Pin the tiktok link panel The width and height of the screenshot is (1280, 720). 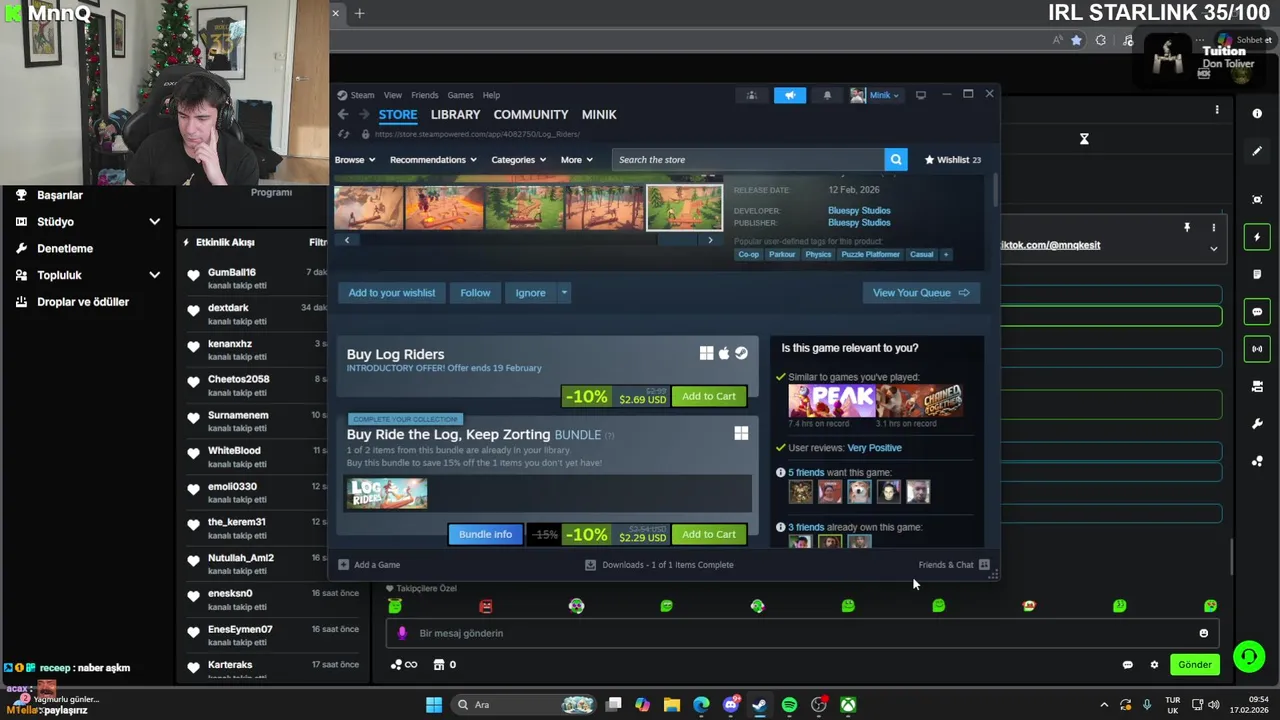pos(1187,228)
